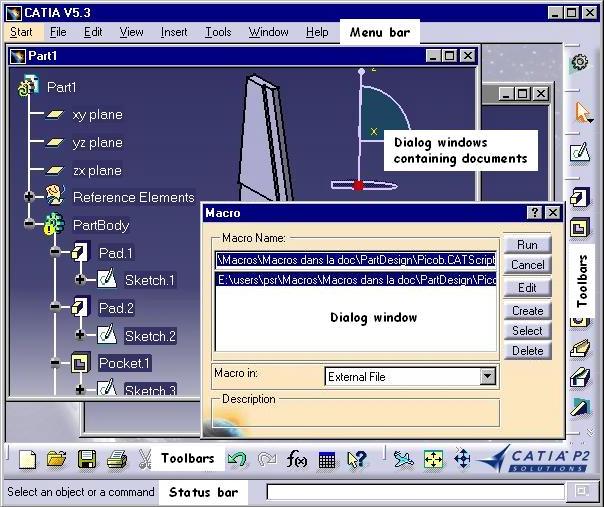604x507 pixels.
Task: Click Delete in the Macro dialog
Action: click(527, 351)
